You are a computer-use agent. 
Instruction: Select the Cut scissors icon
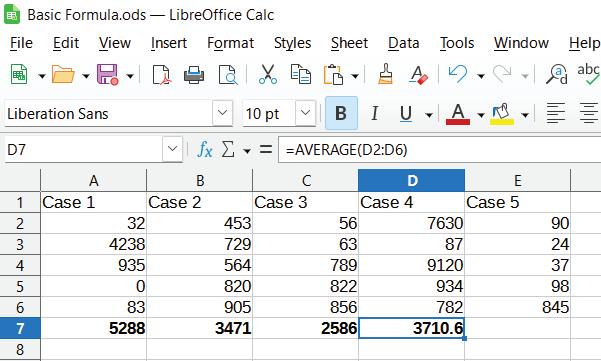coord(268,74)
